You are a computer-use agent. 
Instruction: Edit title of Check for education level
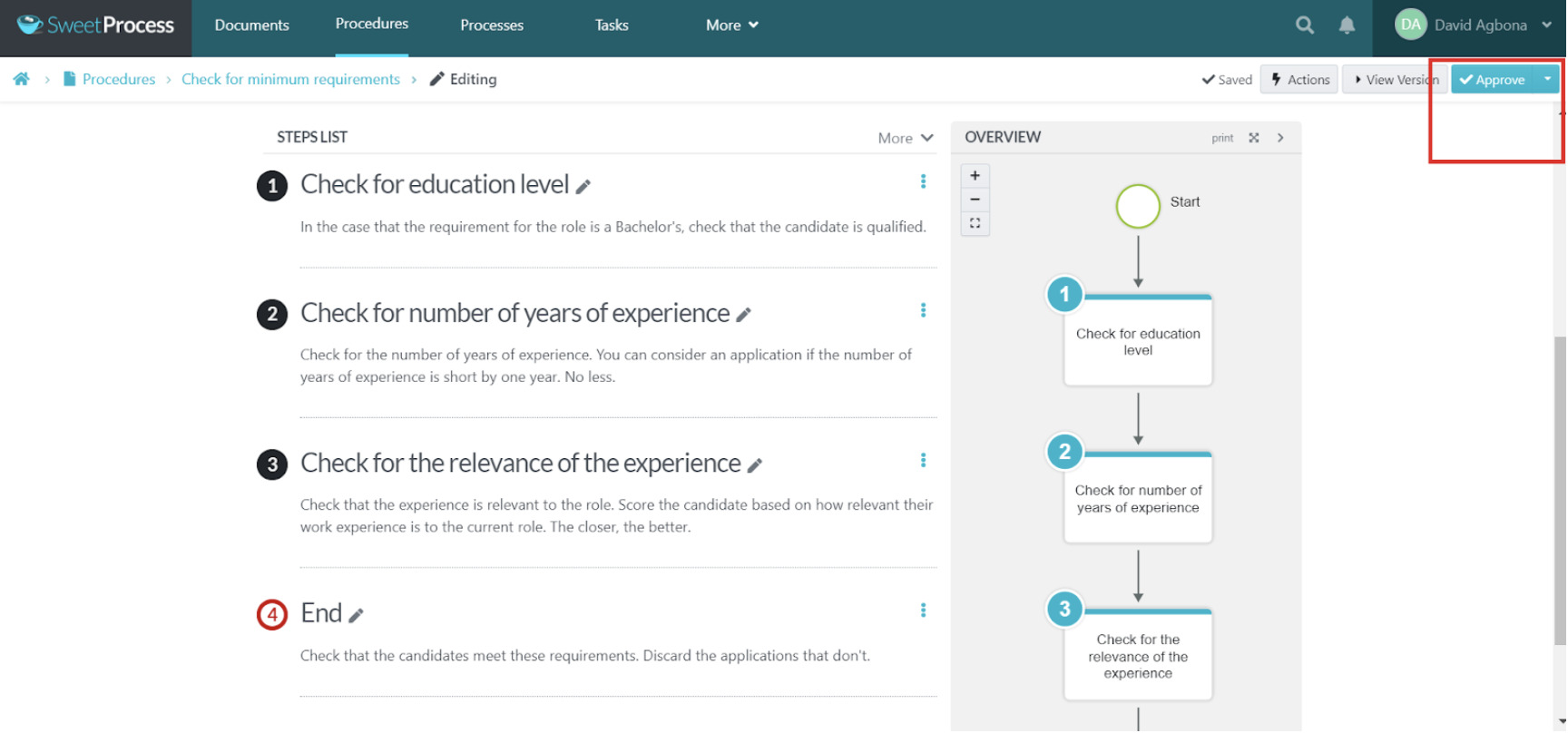click(x=583, y=186)
